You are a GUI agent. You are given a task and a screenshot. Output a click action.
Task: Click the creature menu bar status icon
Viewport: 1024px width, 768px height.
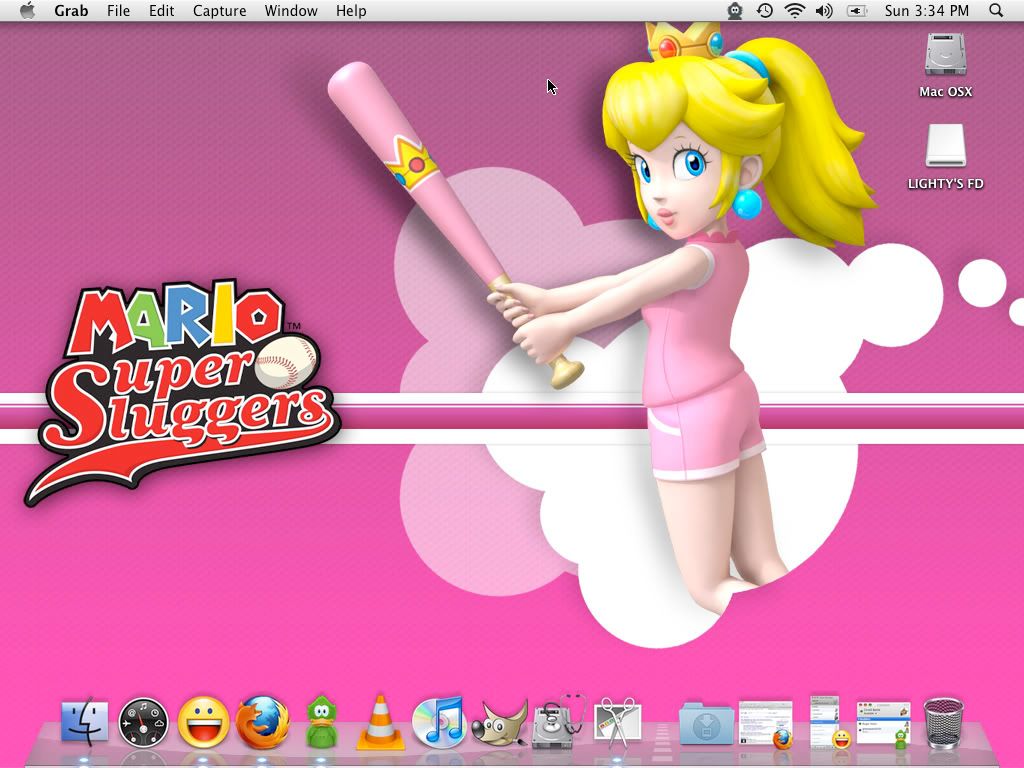click(x=735, y=10)
